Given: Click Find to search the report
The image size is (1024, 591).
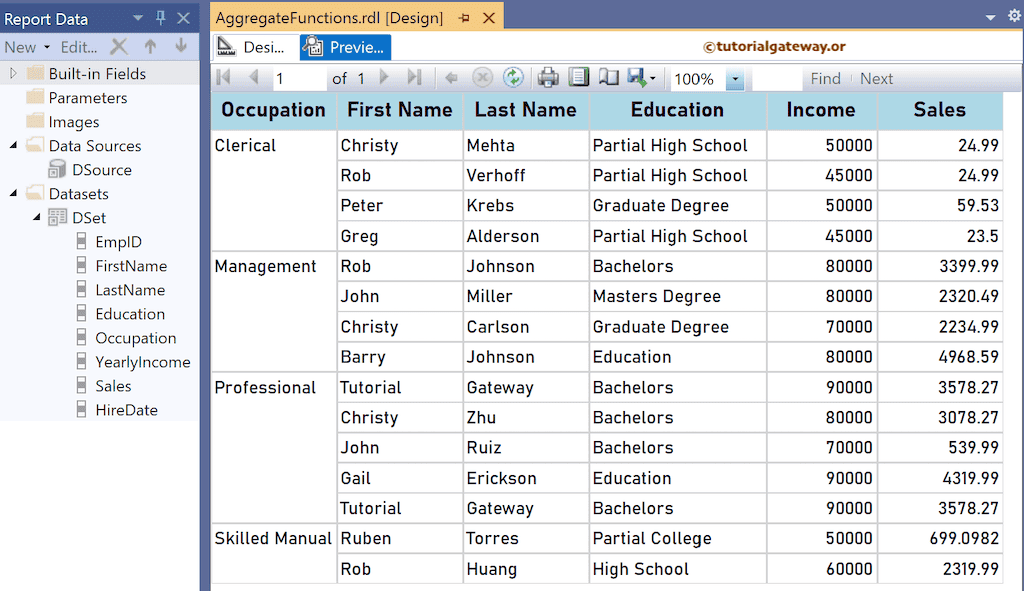Looking at the screenshot, I should 825,78.
